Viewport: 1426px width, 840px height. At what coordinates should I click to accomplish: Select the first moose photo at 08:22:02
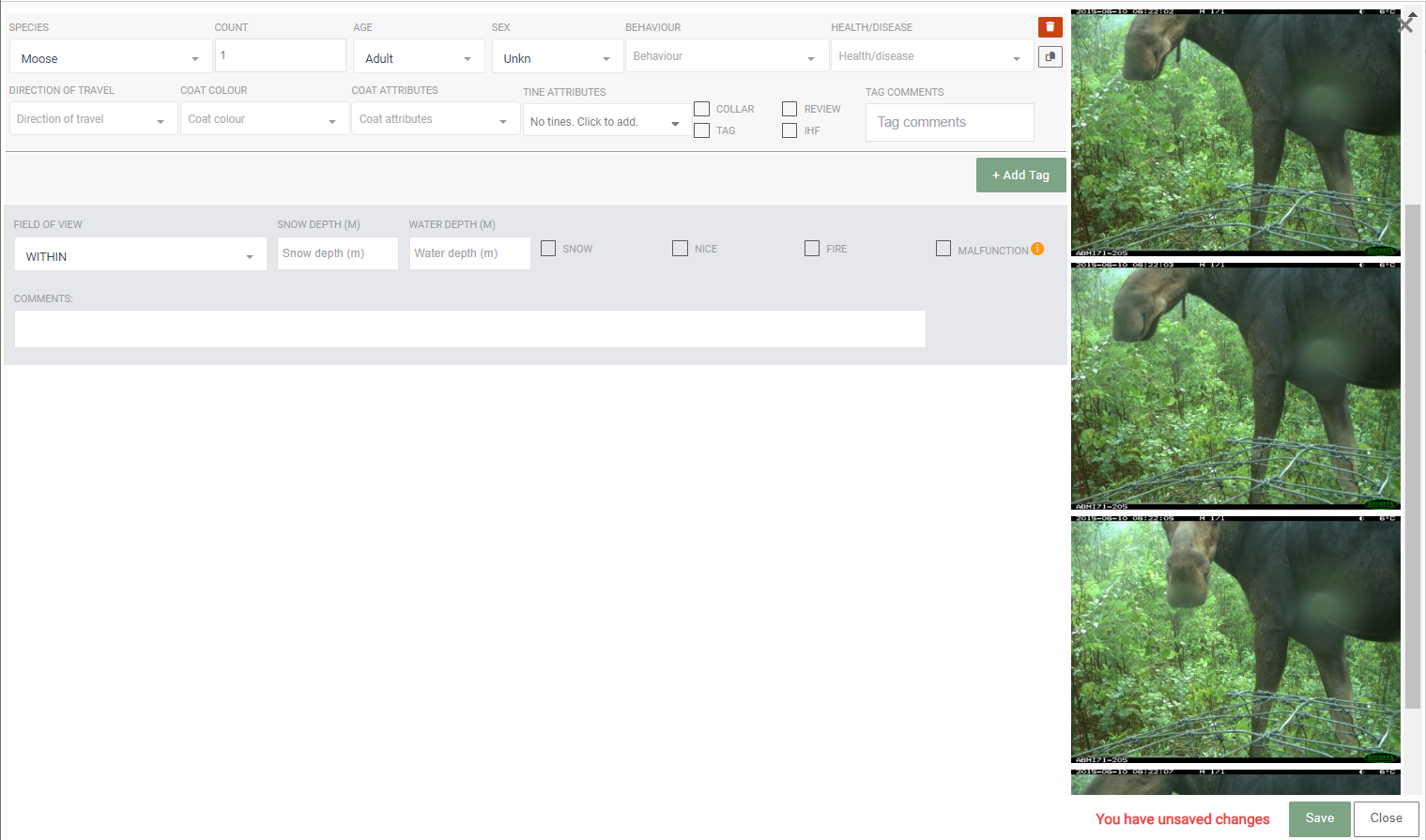1235,133
